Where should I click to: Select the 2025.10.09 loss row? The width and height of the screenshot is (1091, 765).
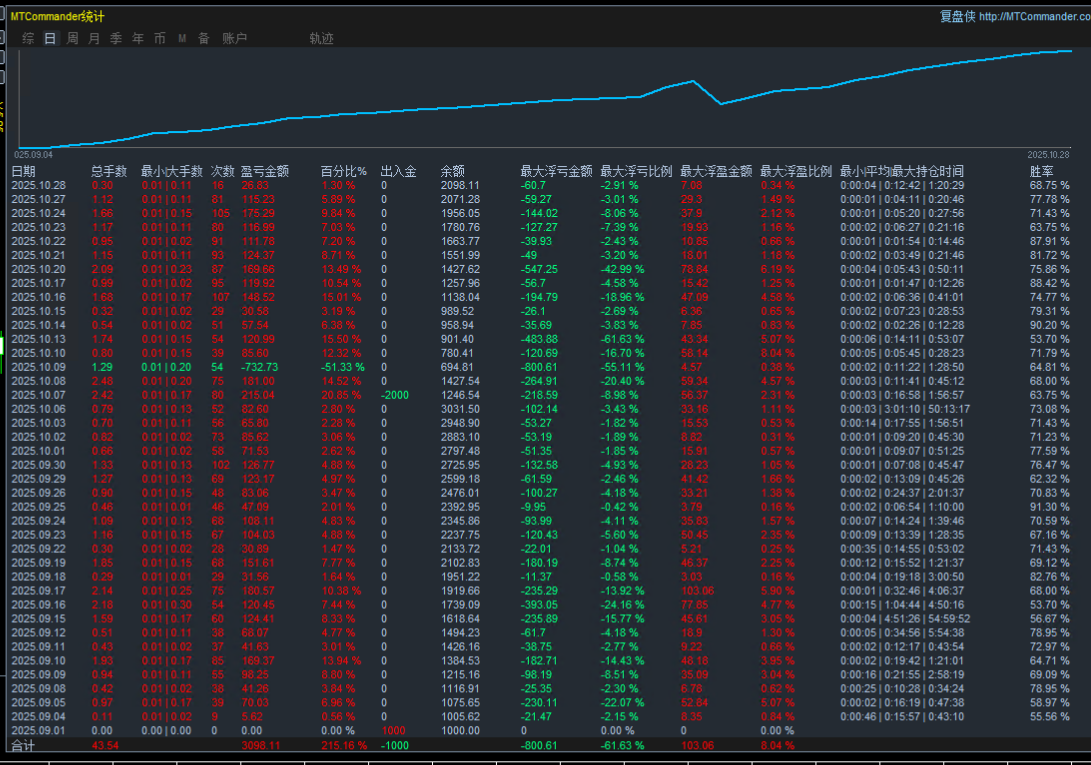click(x=38, y=367)
